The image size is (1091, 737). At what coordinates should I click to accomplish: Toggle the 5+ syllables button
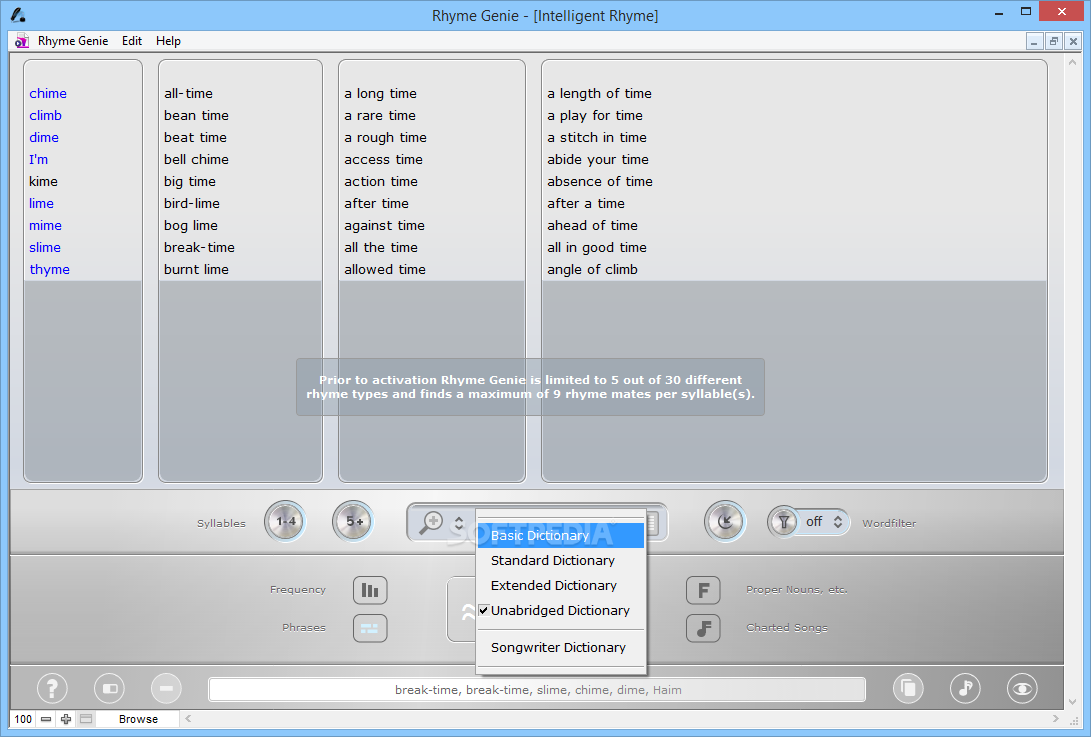353,521
